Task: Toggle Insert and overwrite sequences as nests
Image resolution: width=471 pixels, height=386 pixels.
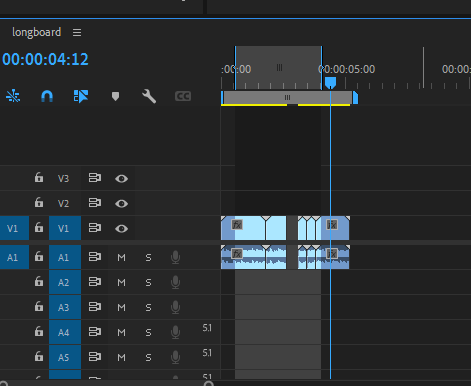Action: (x=13, y=96)
